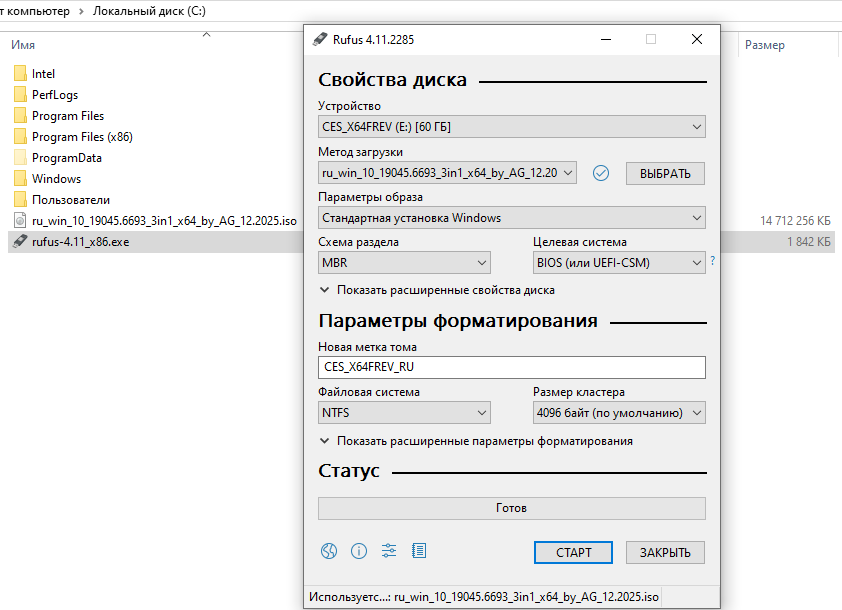Viewport: 842px width, 610px height.
Task: Show the Rufus log icon
Action: 419,551
